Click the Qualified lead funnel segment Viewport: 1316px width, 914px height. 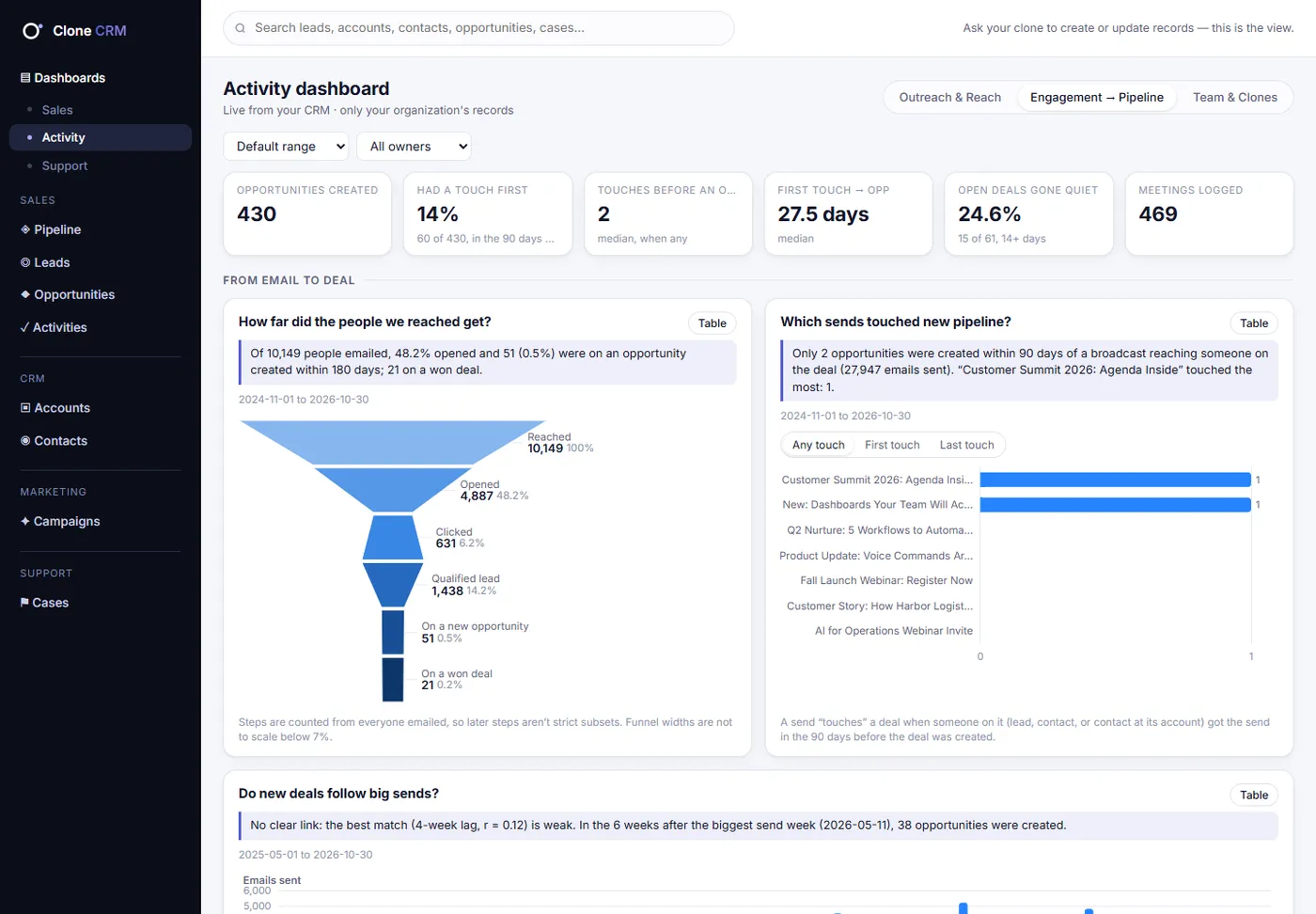tap(393, 585)
